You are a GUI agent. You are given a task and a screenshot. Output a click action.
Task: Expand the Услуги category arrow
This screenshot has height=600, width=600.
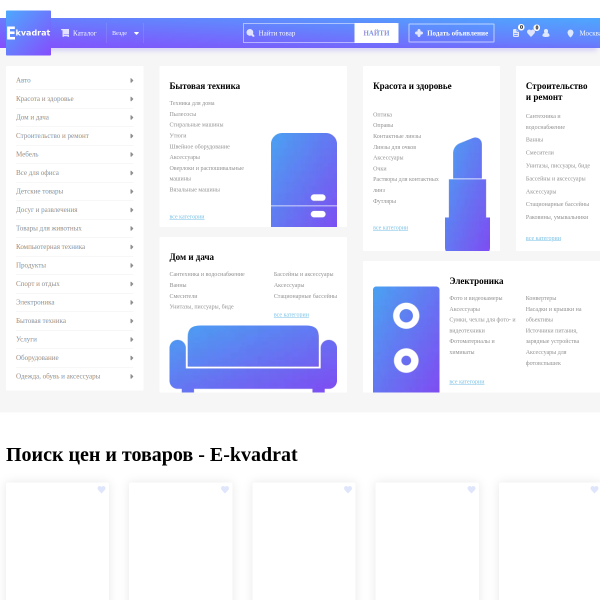(132, 339)
